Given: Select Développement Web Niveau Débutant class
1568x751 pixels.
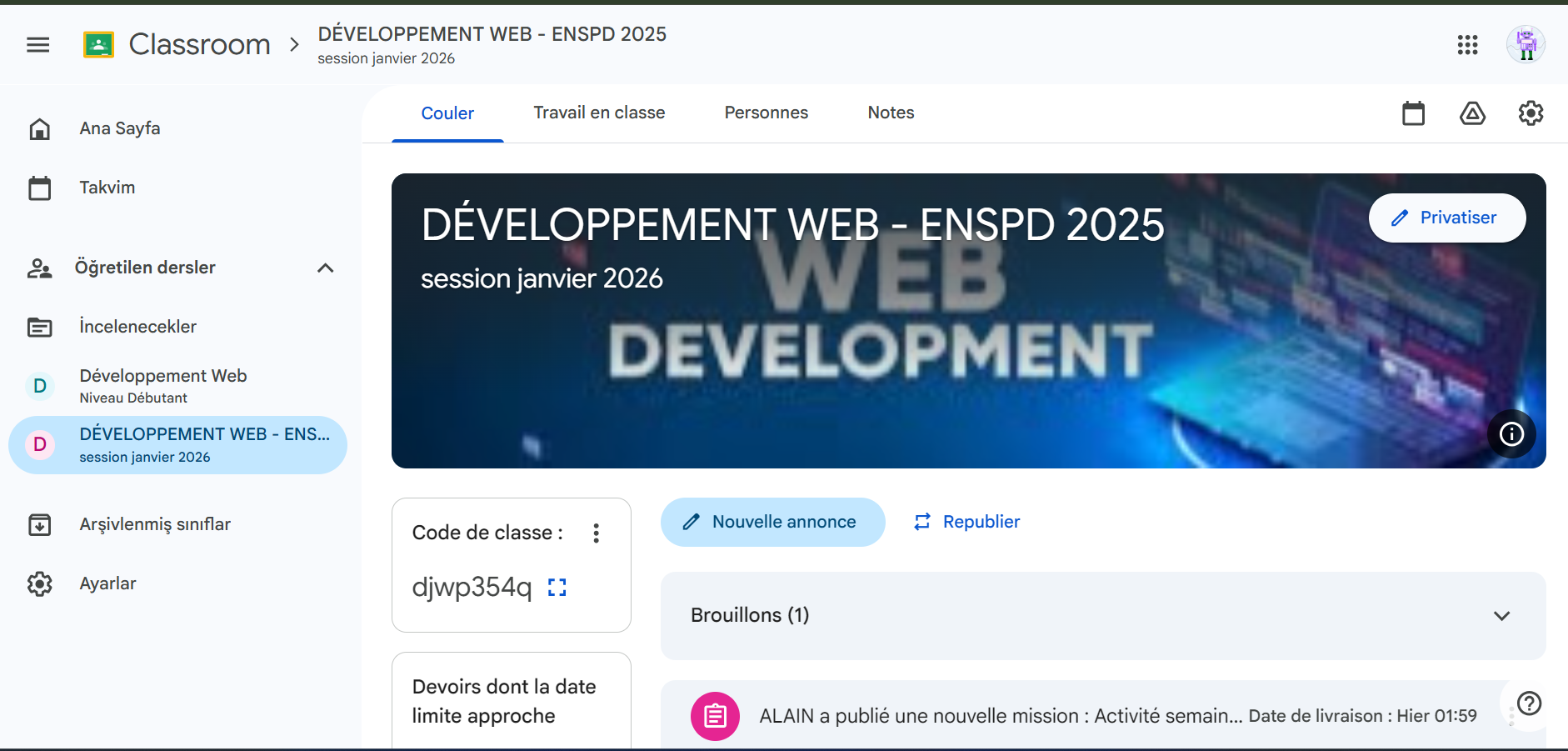Looking at the screenshot, I should point(163,386).
